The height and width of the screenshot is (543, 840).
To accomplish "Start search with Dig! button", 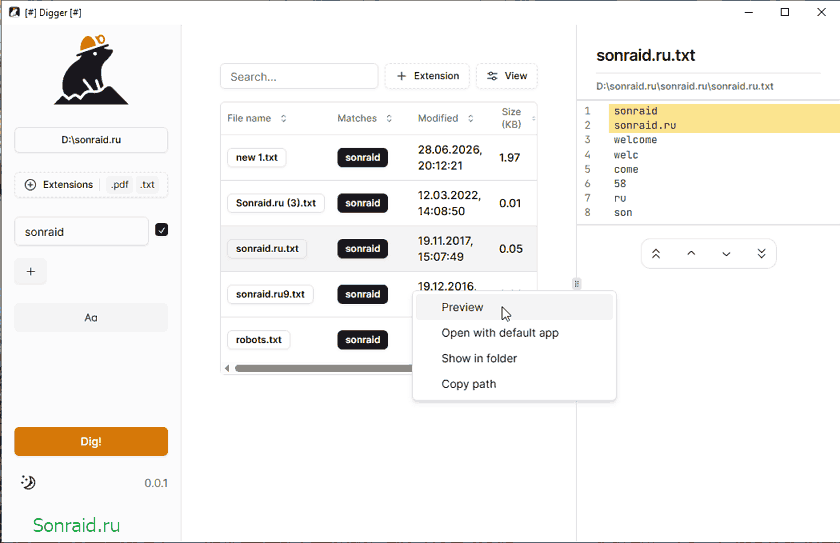I will click(91, 442).
